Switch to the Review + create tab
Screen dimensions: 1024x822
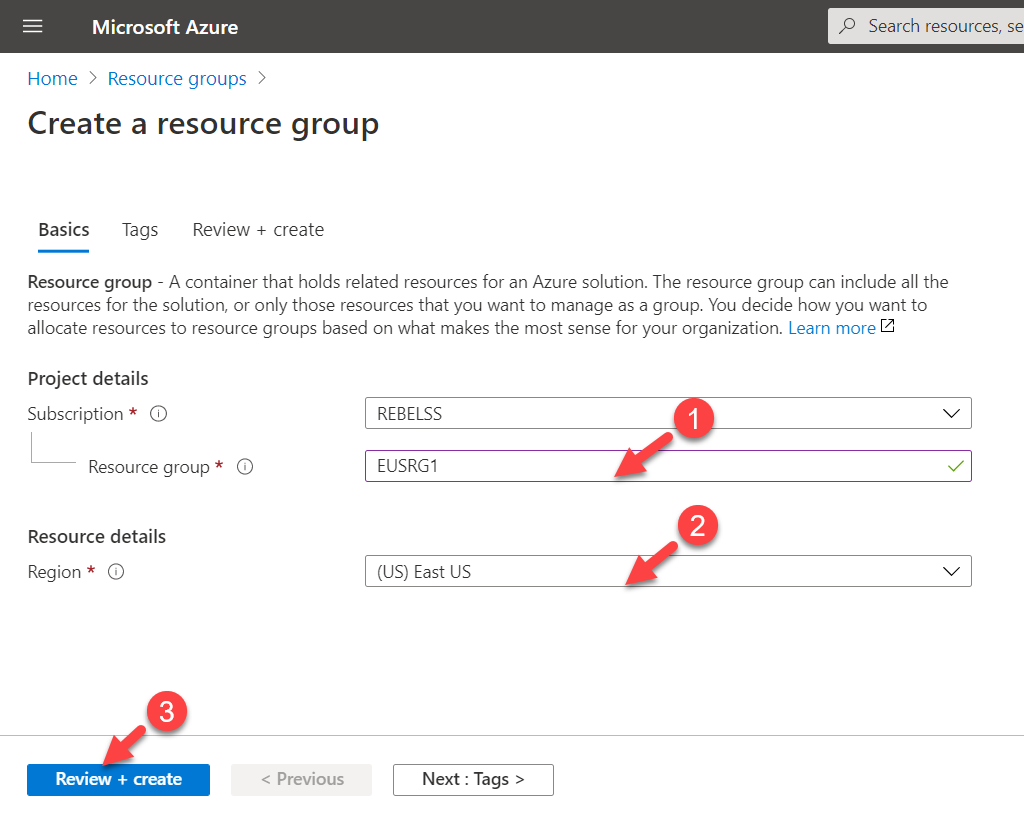(258, 230)
